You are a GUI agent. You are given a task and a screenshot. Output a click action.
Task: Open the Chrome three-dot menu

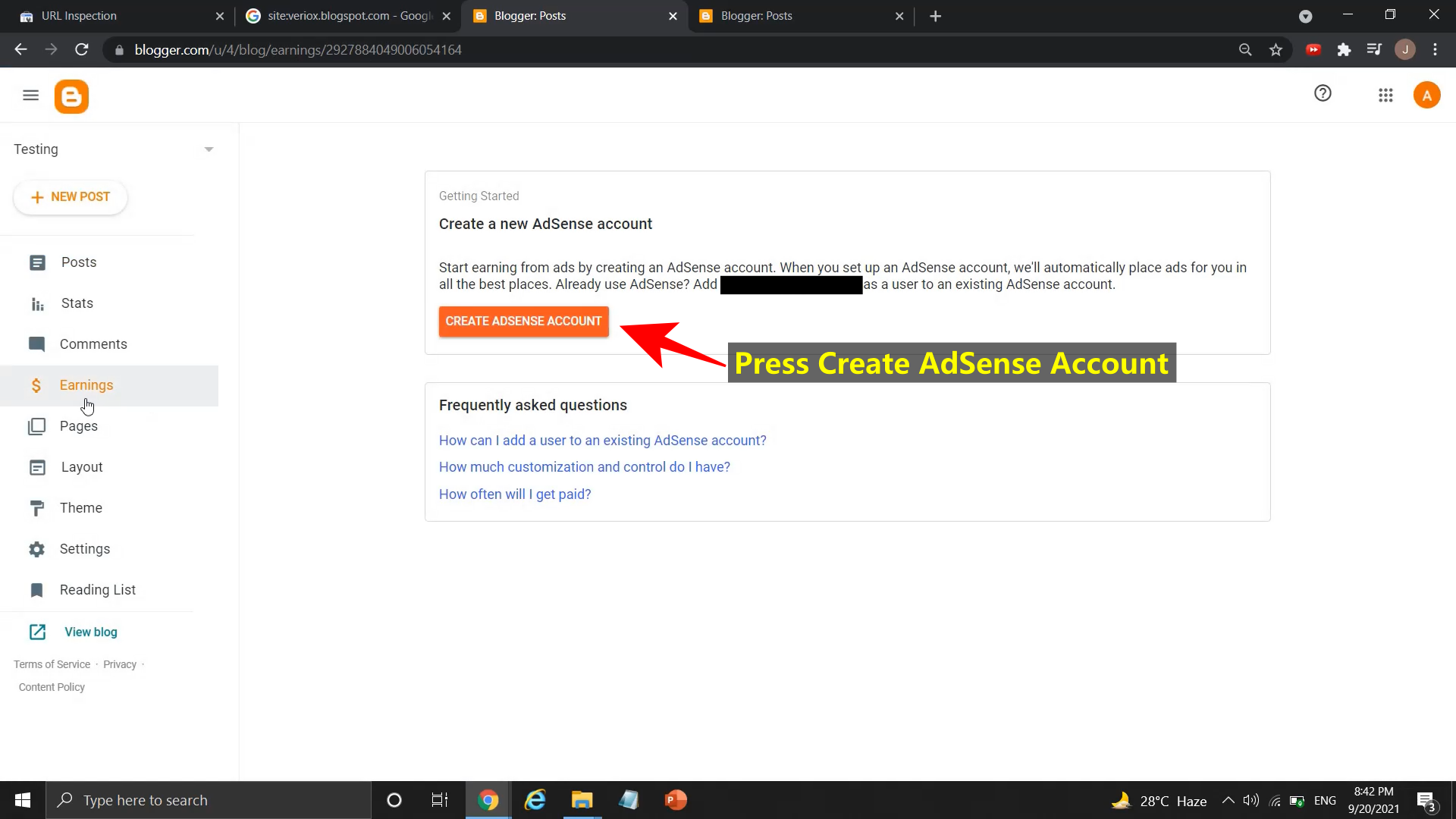point(1435,50)
